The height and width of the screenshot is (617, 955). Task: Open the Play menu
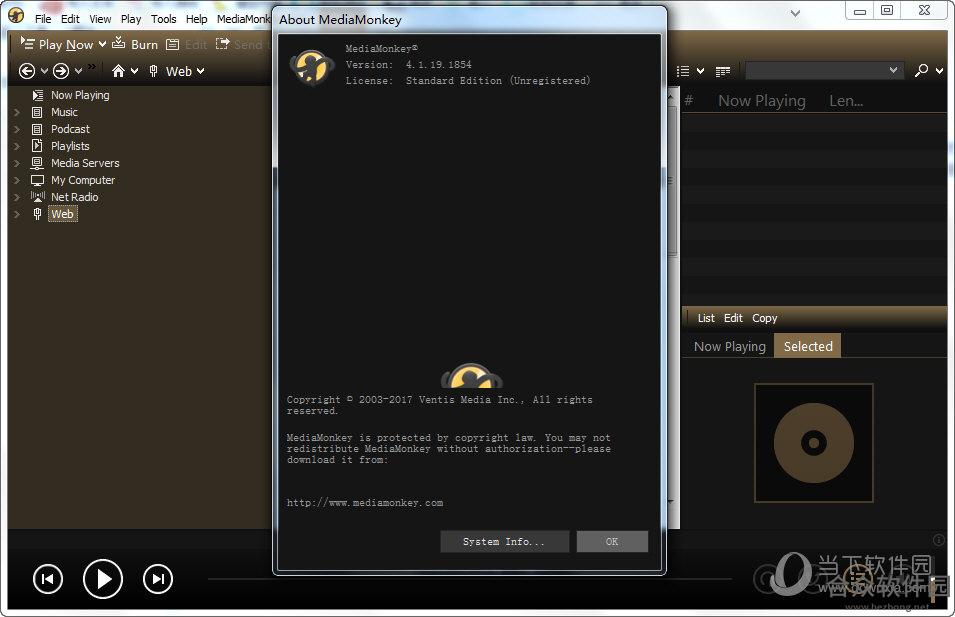pyautogui.click(x=131, y=19)
